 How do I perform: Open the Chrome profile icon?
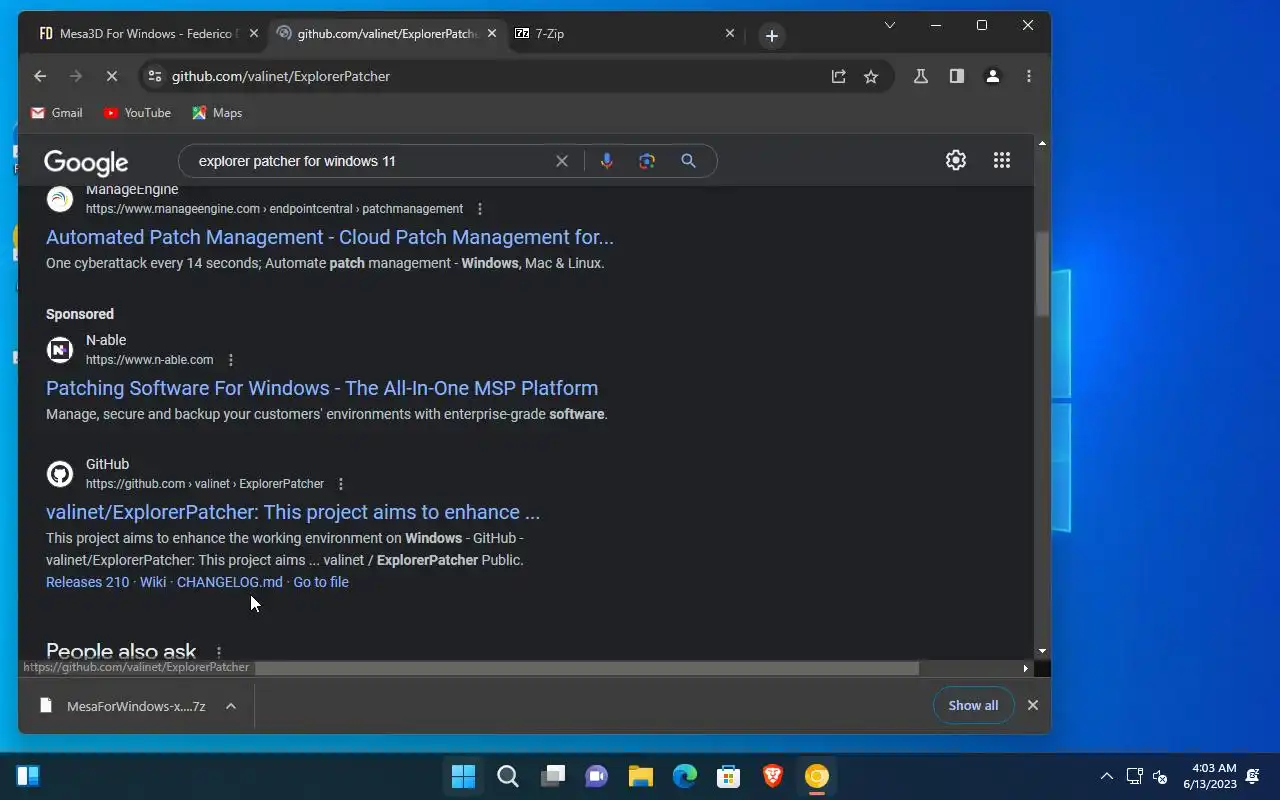tap(993, 76)
